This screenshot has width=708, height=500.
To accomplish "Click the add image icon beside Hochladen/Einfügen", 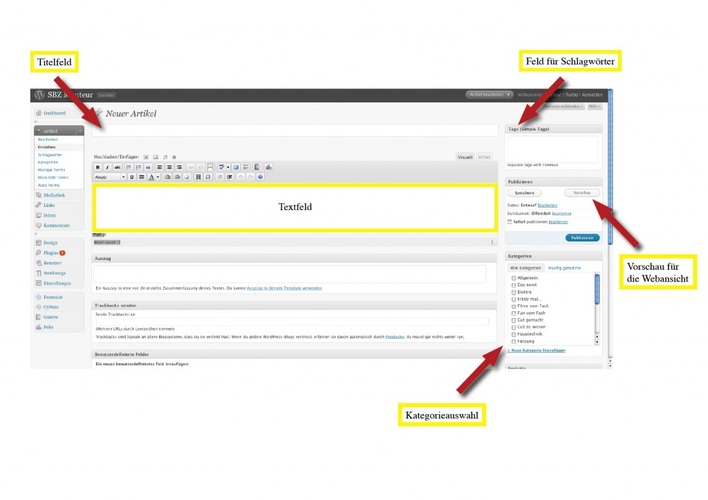I will 145,157.
